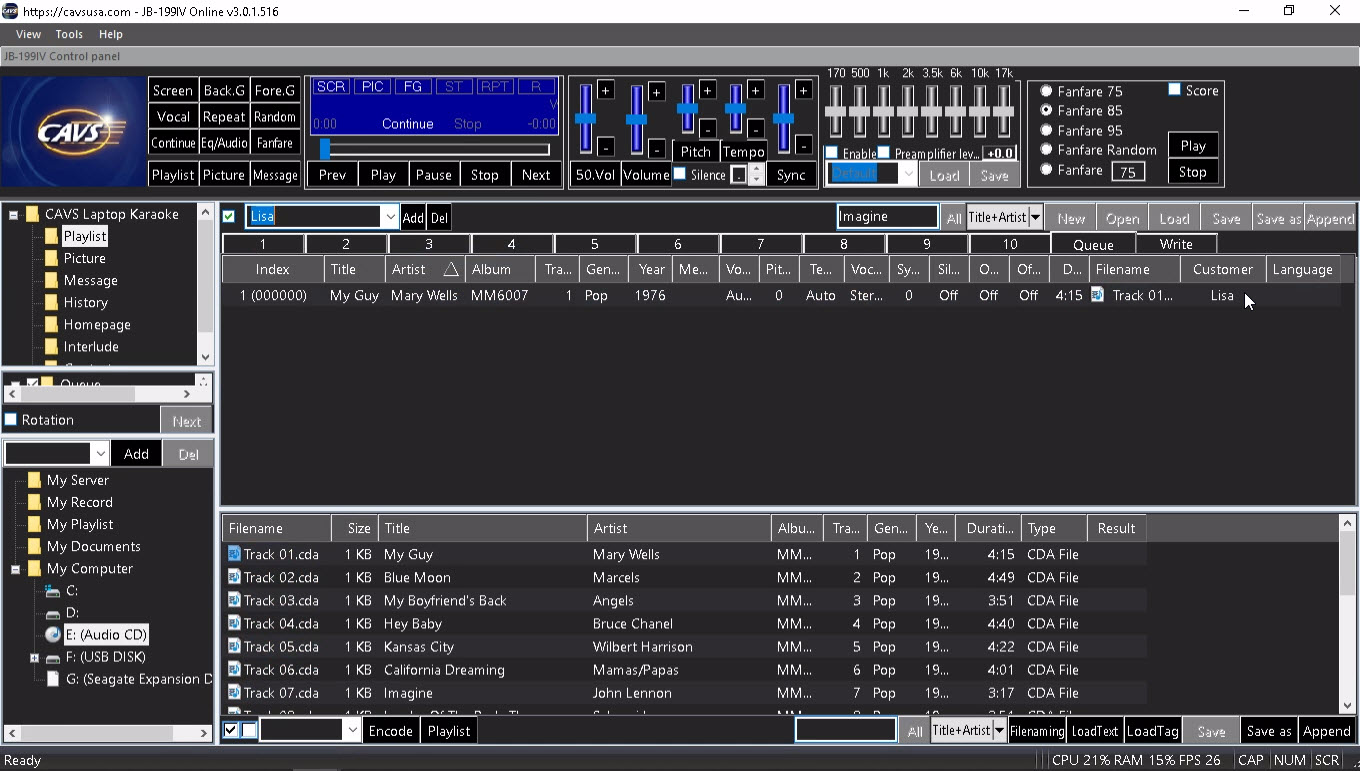1360x771 pixels.
Task: Select the Fanfare 95 radio button
Action: 1046,130
